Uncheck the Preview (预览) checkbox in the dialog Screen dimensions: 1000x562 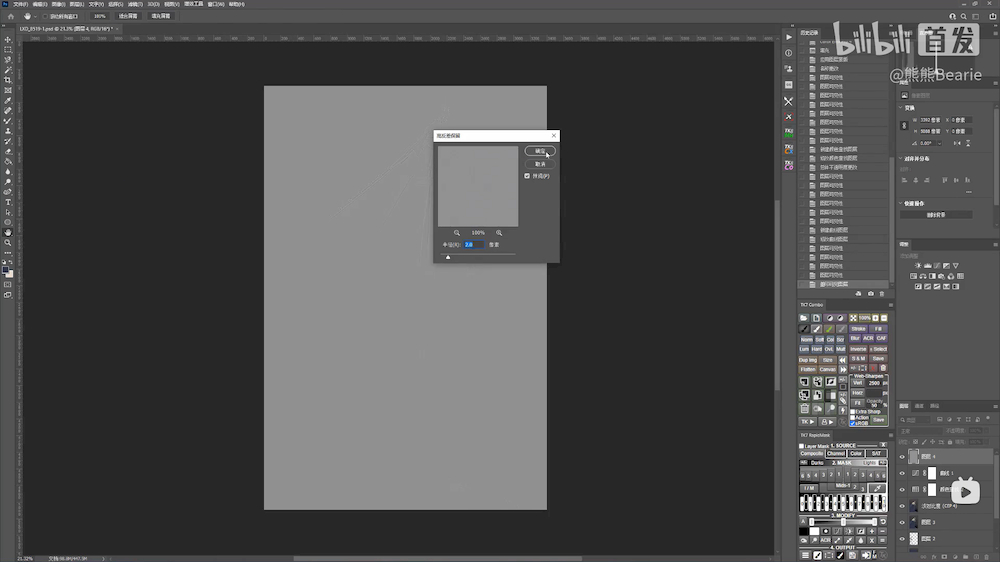(x=527, y=176)
